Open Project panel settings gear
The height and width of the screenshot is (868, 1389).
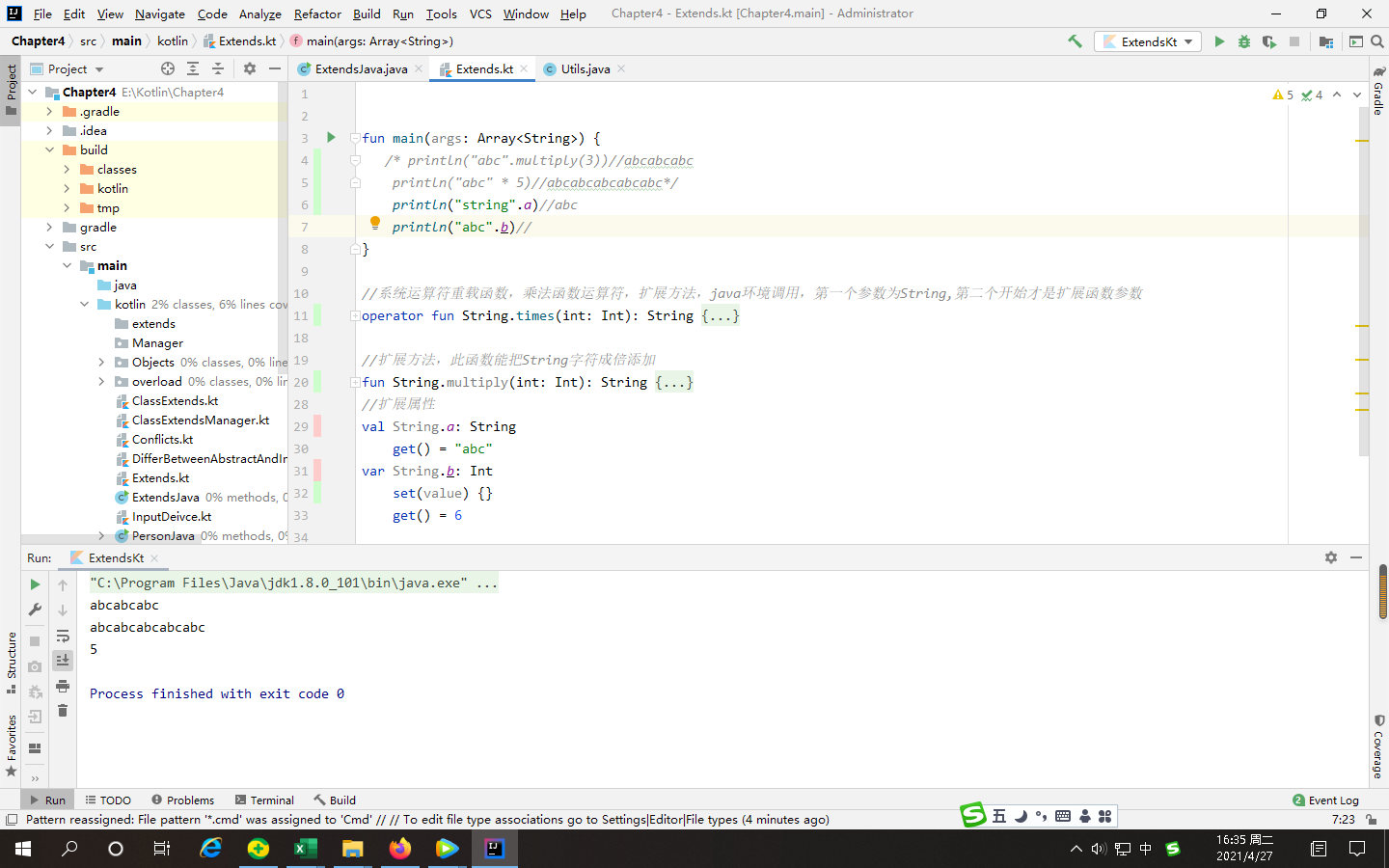pyautogui.click(x=250, y=68)
